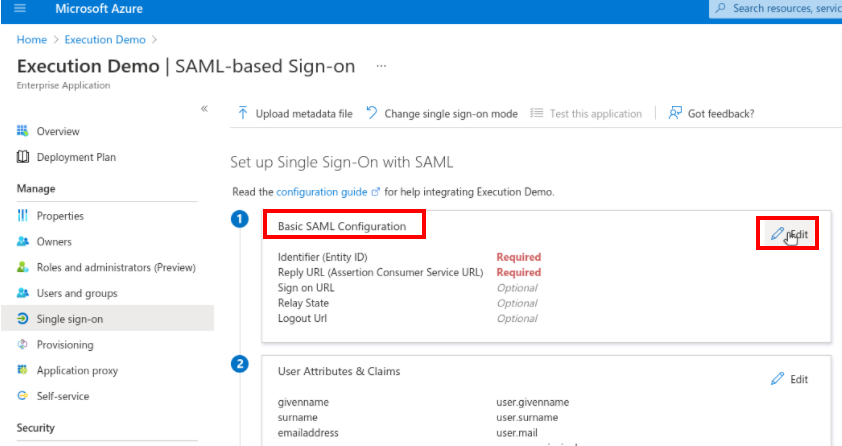842x446 pixels.
Task: Click the user.surname value
Action: [527, 418]
